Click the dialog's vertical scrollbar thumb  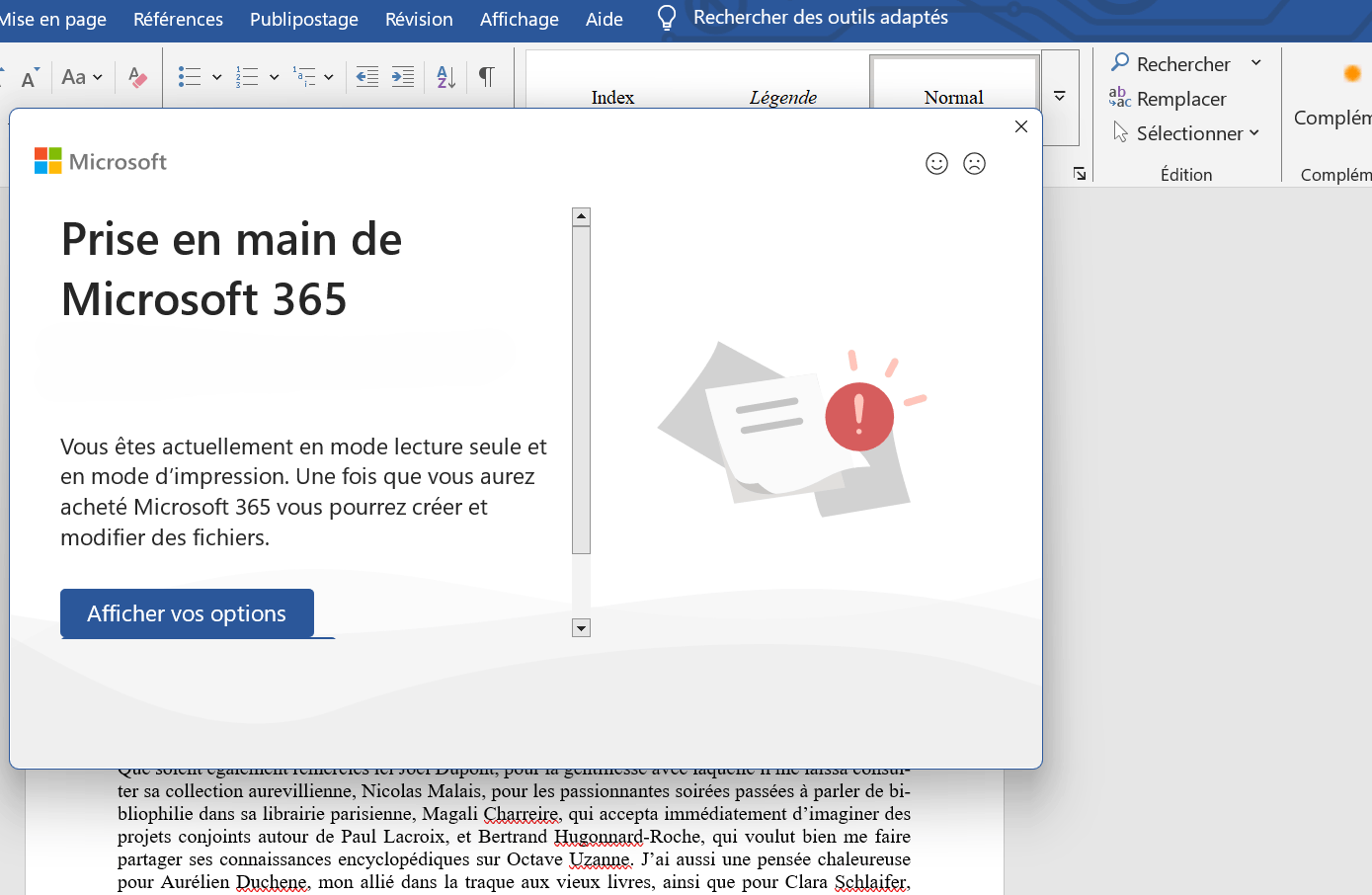click(x=581, y=389)
